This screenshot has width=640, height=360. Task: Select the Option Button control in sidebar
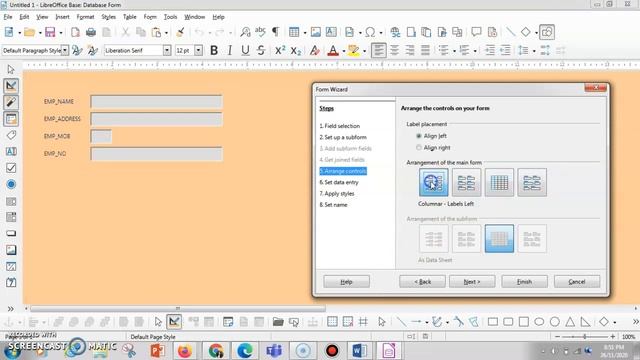[11, 184]
